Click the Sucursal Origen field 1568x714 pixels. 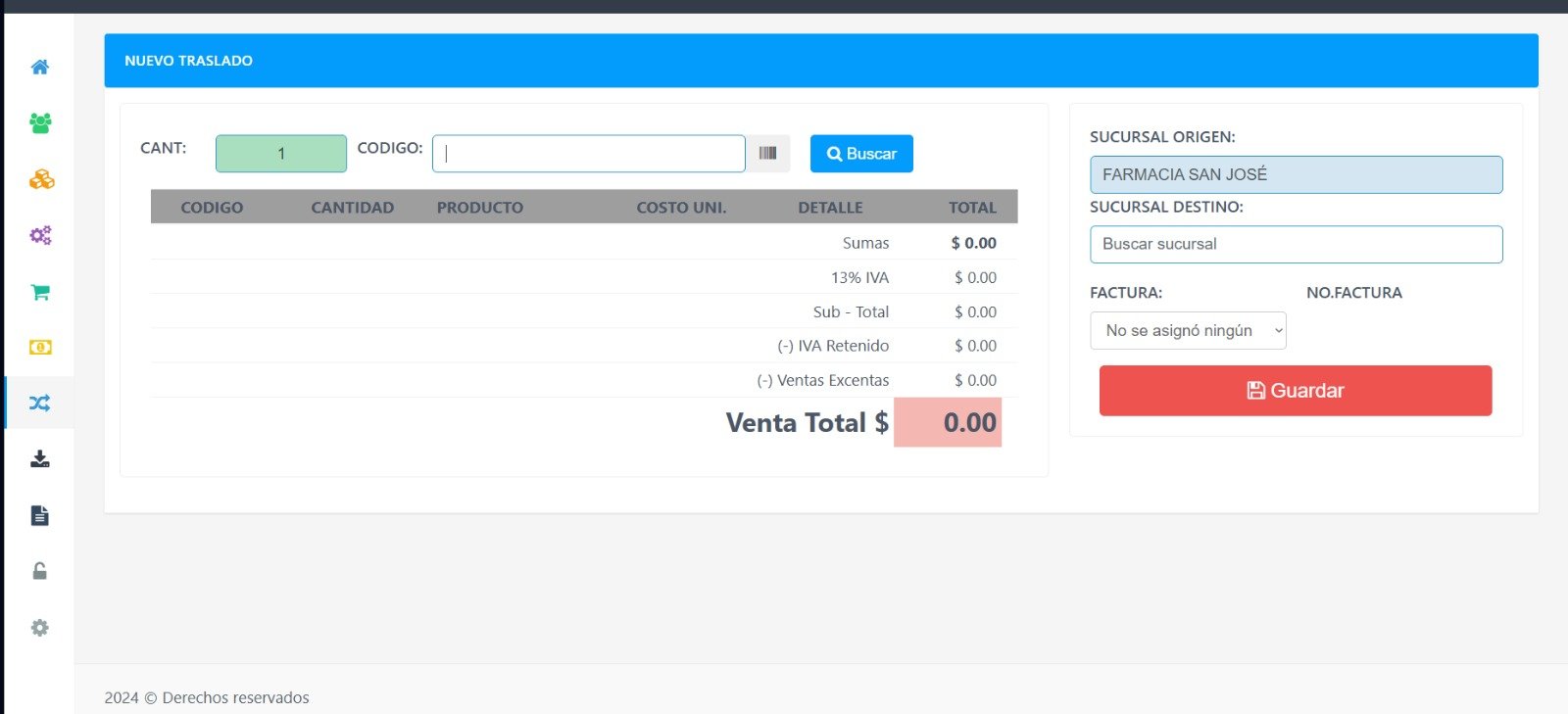point(1296,175)
